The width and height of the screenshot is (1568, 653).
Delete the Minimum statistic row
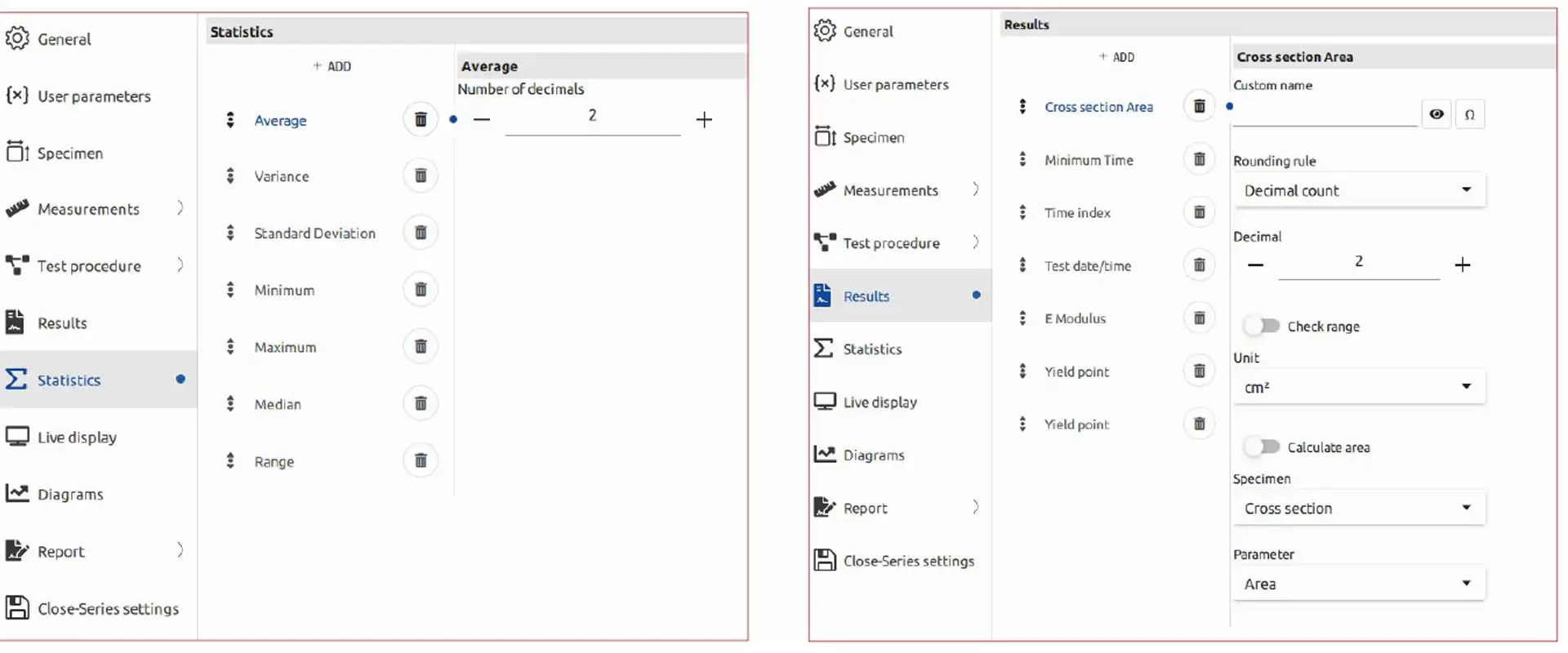pos(421,290)
